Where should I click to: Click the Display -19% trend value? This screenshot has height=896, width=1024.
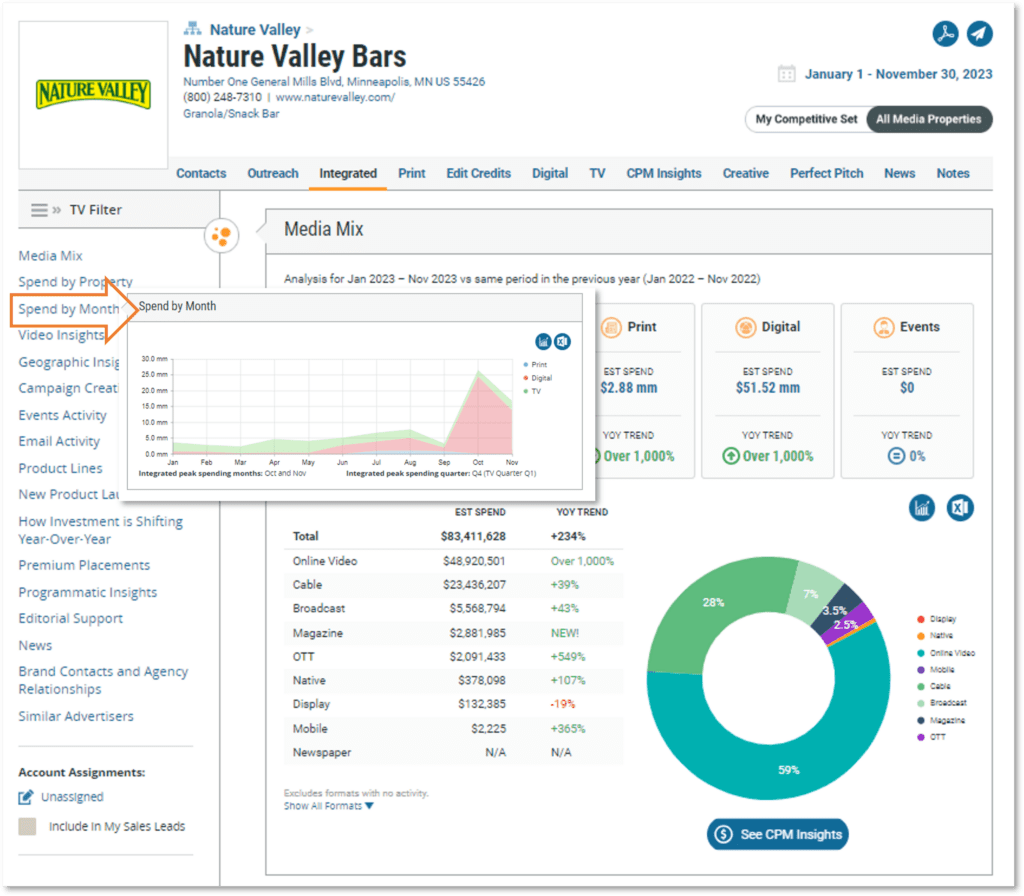[562, 704]
